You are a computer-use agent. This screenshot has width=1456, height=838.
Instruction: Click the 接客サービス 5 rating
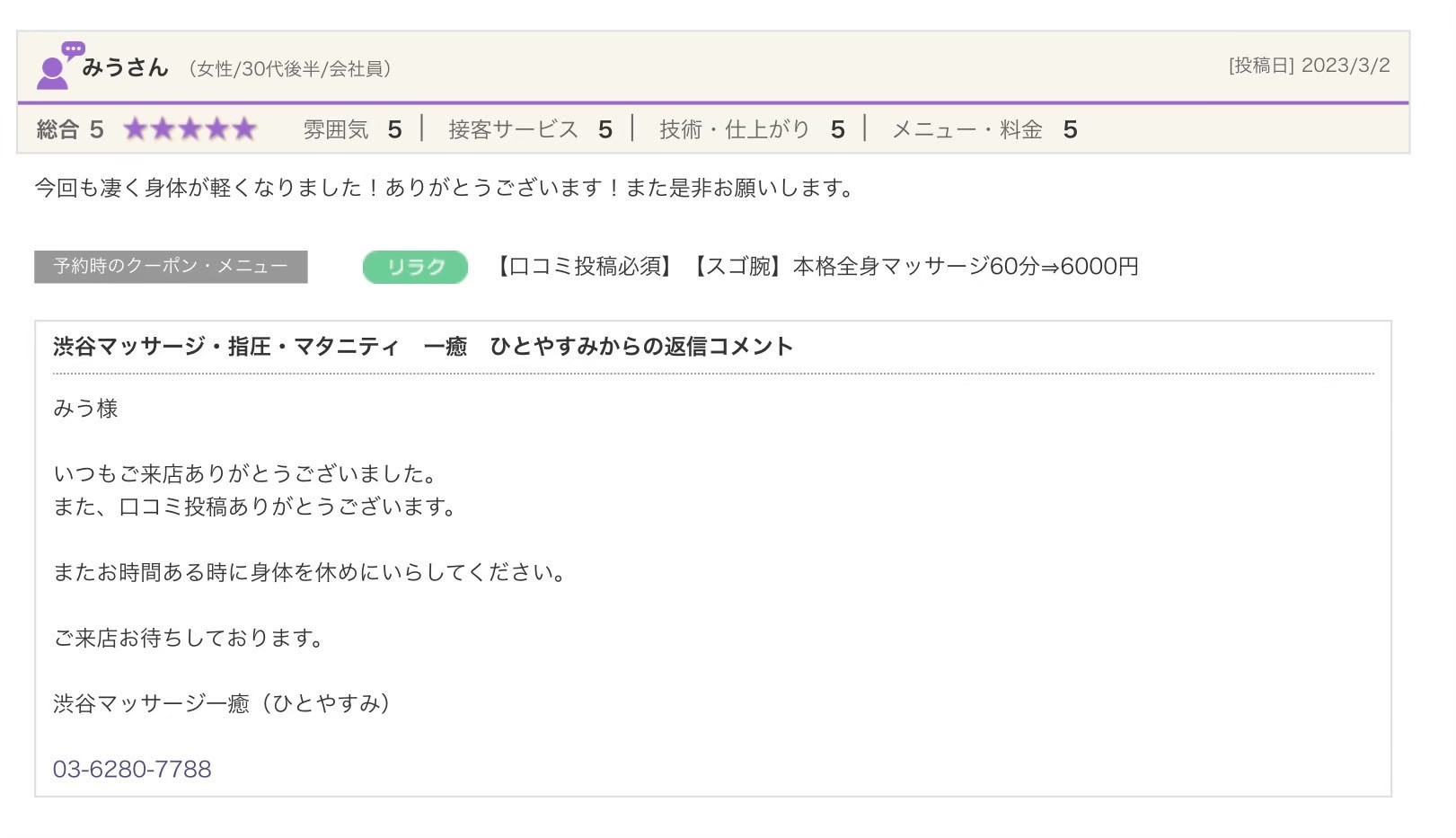pos(530,129)
